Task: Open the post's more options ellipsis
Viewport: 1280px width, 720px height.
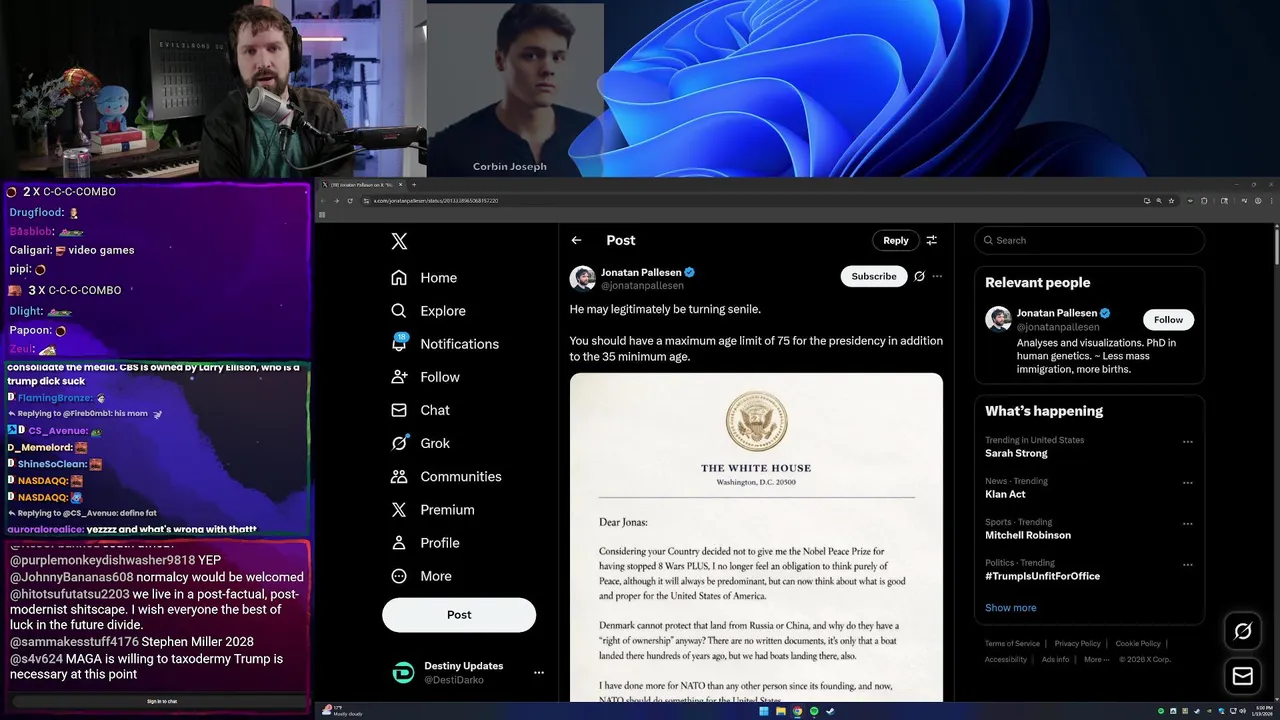Action: coord(937,276)
